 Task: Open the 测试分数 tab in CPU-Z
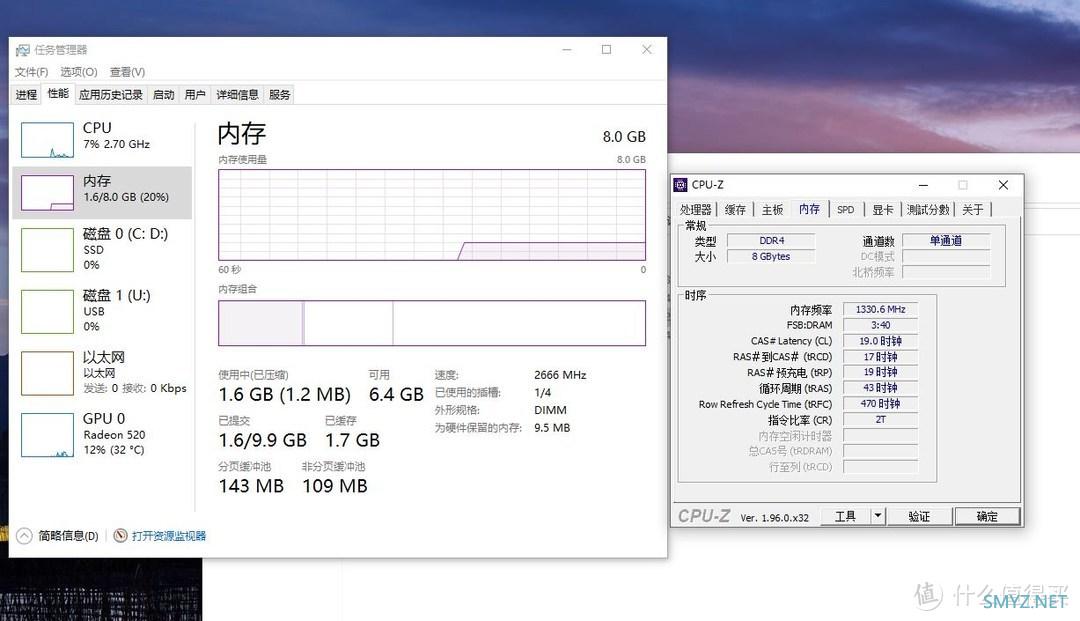coord(928,209)
